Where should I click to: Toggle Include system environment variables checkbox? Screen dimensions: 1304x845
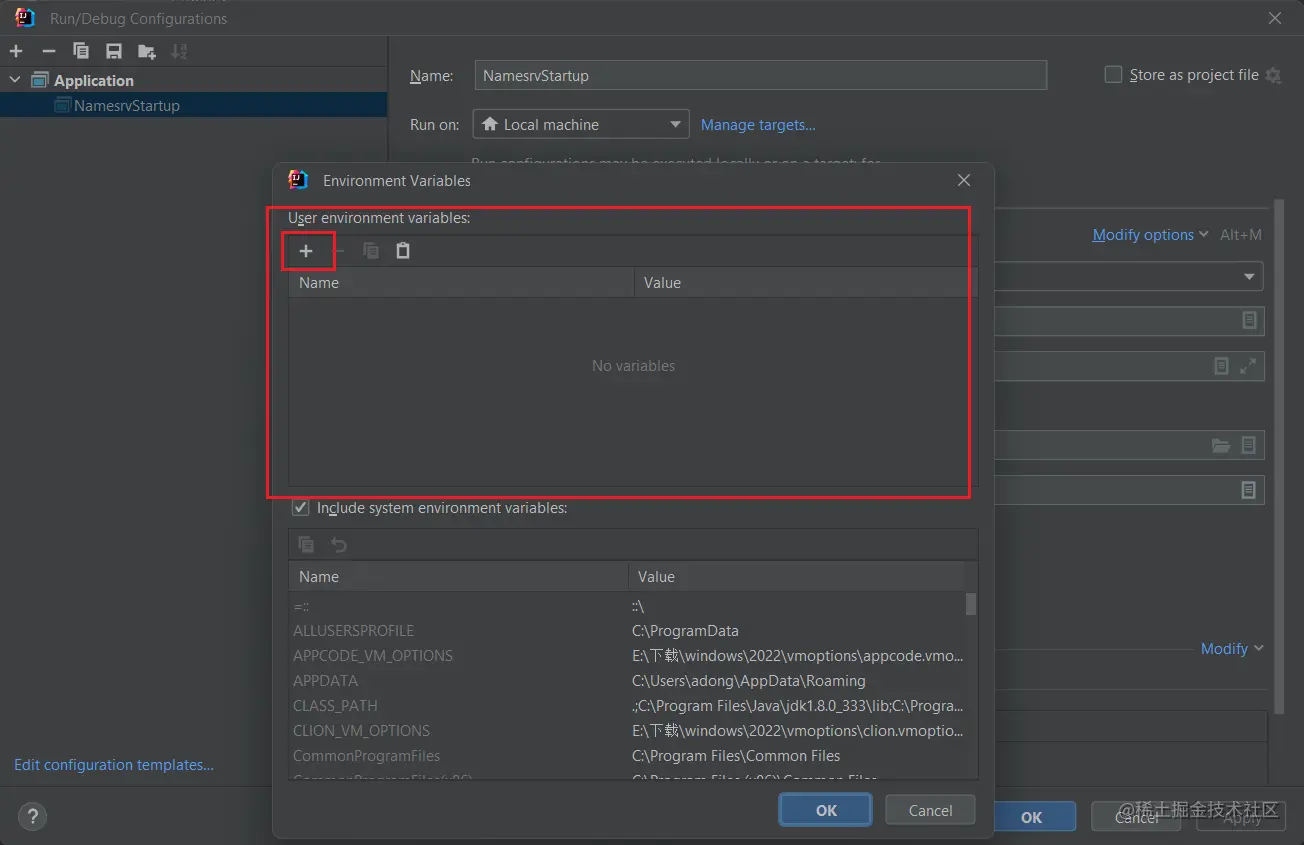click(x=300, y=508)
